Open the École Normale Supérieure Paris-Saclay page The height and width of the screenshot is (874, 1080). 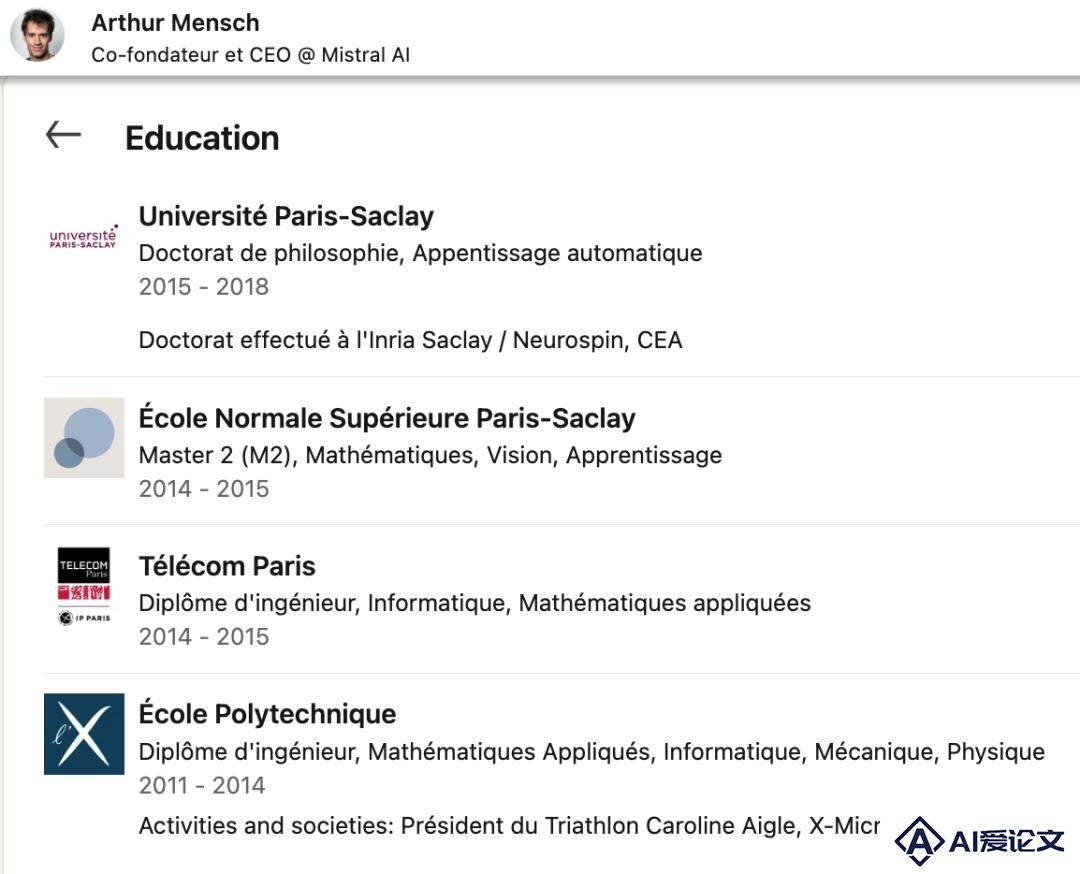click(x=386, y=418)
